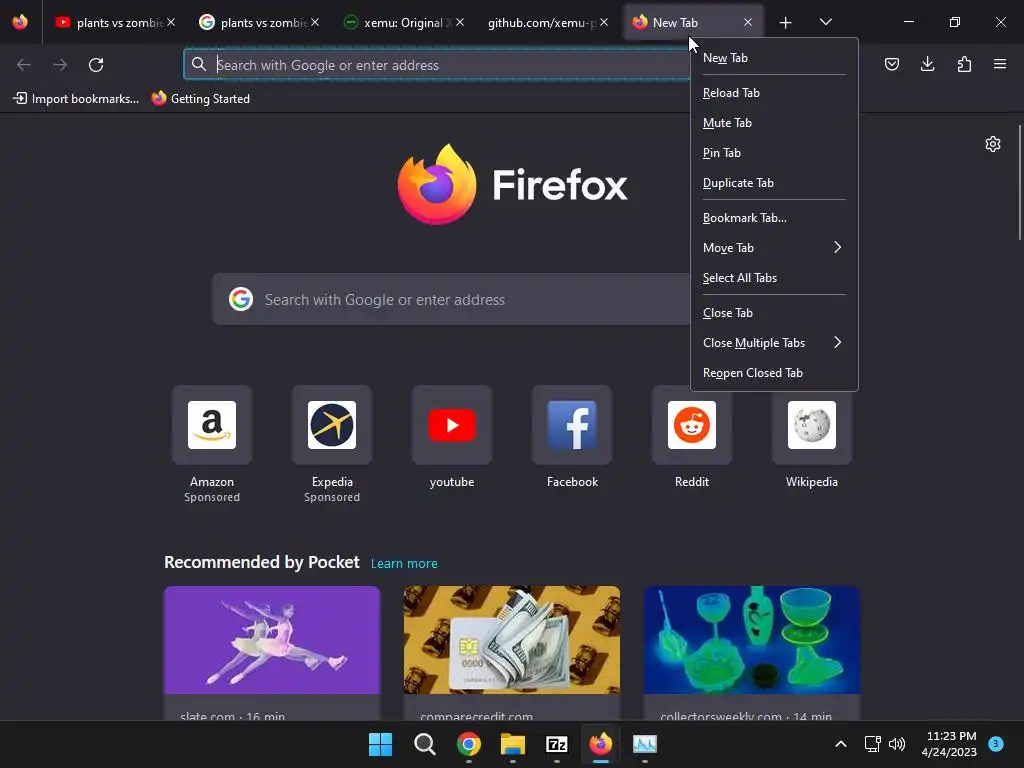This screenshot has height=768, width=1024.
Task: Follow the Pocket Learn more link
Action: (404, 564)
